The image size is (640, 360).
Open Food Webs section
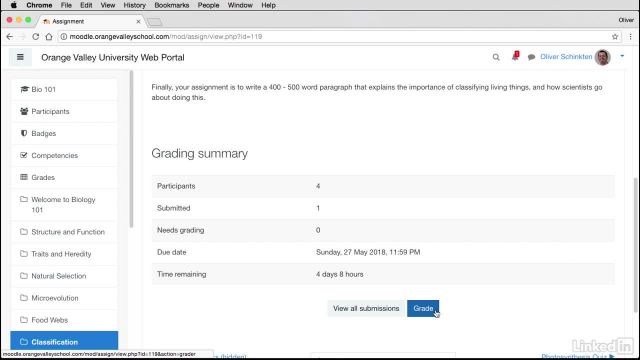tap(64, 320)
